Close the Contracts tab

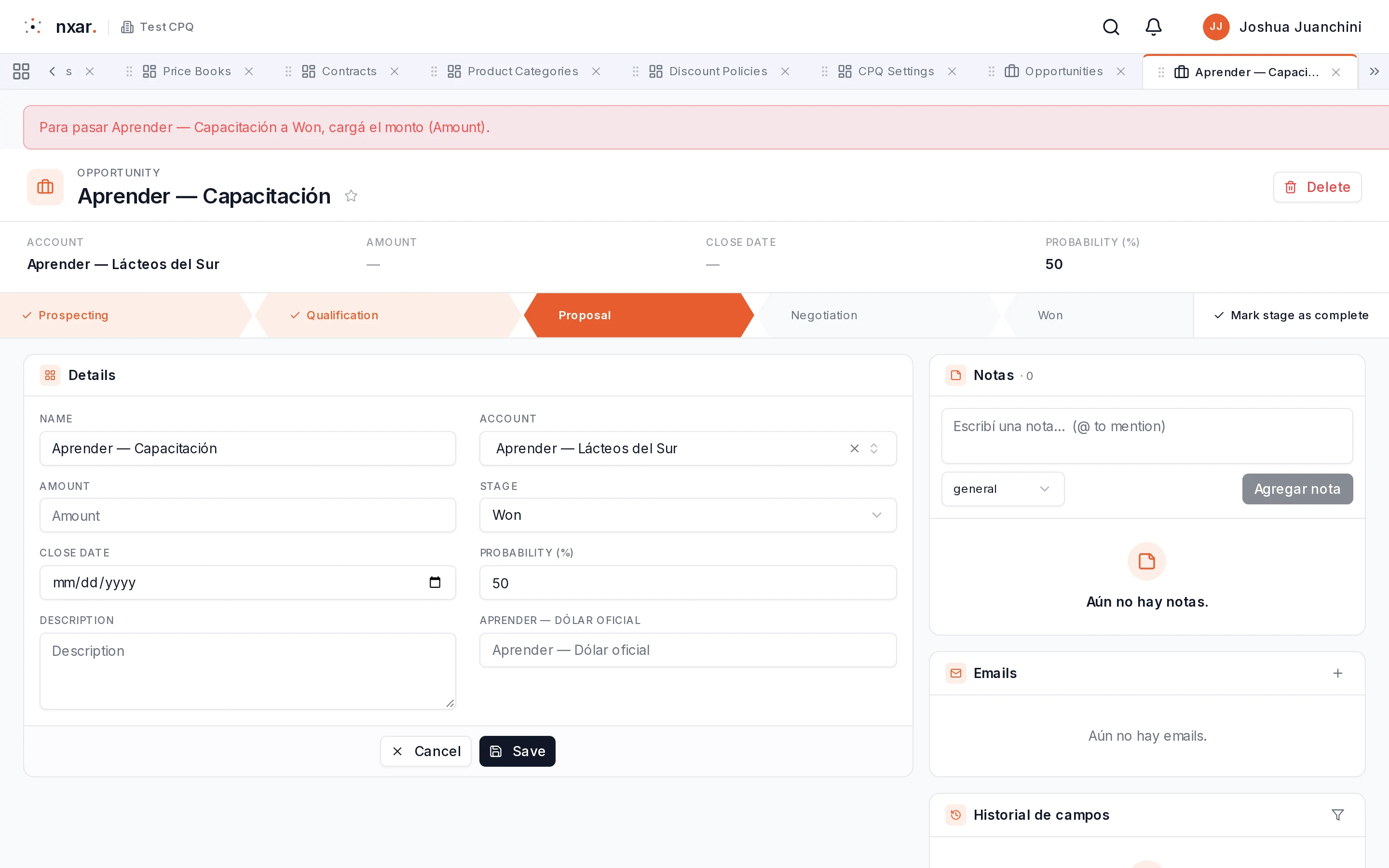[x=395, y=71]
